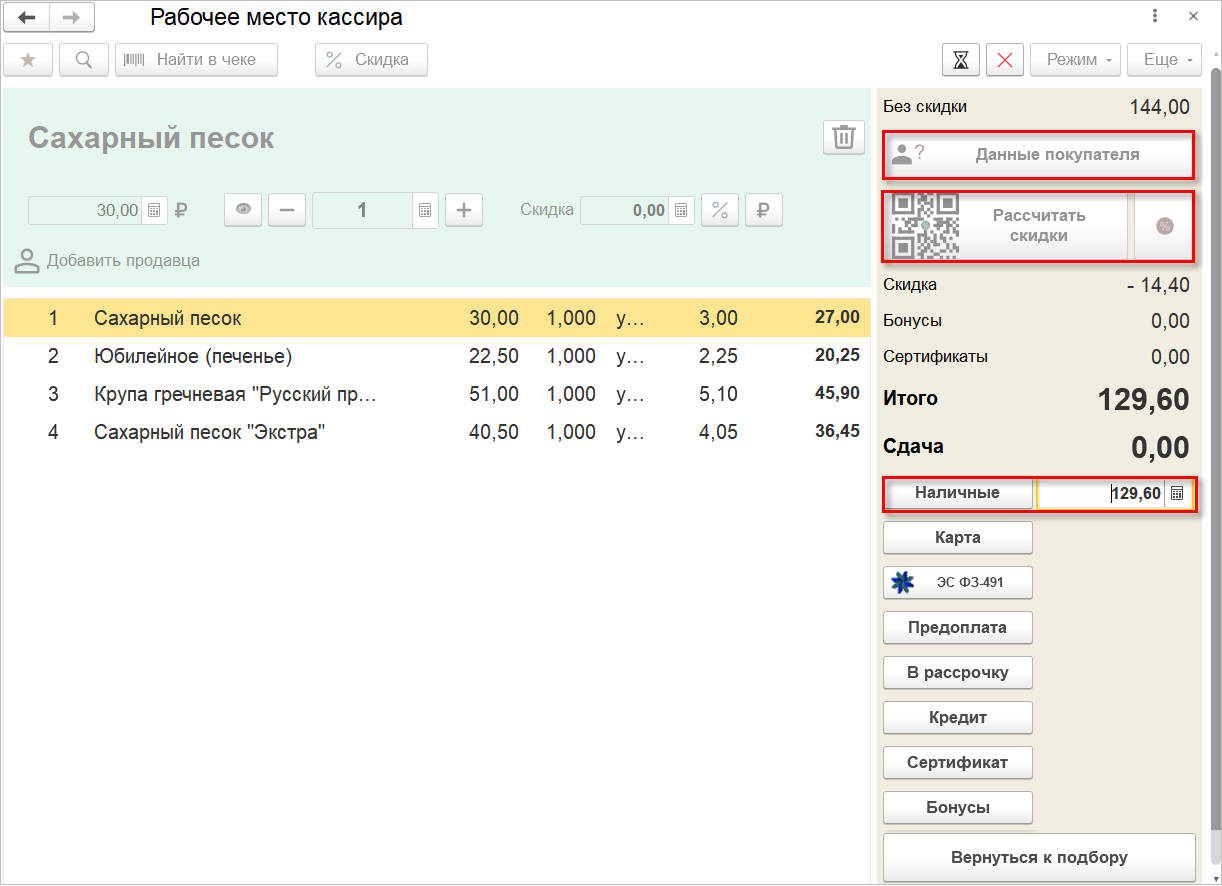This screenshot has width=1222, height=886.
Task: Open the three-dot window menu
Action: point(1155,16)
